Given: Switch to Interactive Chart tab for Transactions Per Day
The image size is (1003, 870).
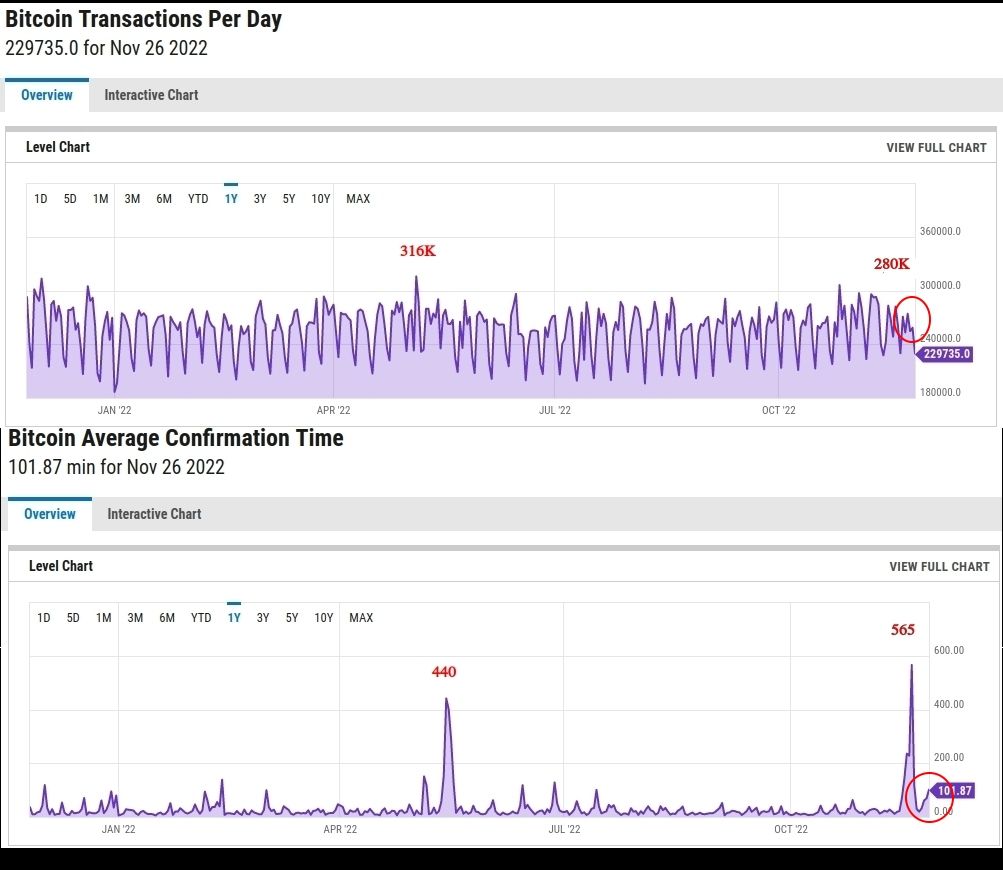Looking at the screenshot, I should 151,95.
